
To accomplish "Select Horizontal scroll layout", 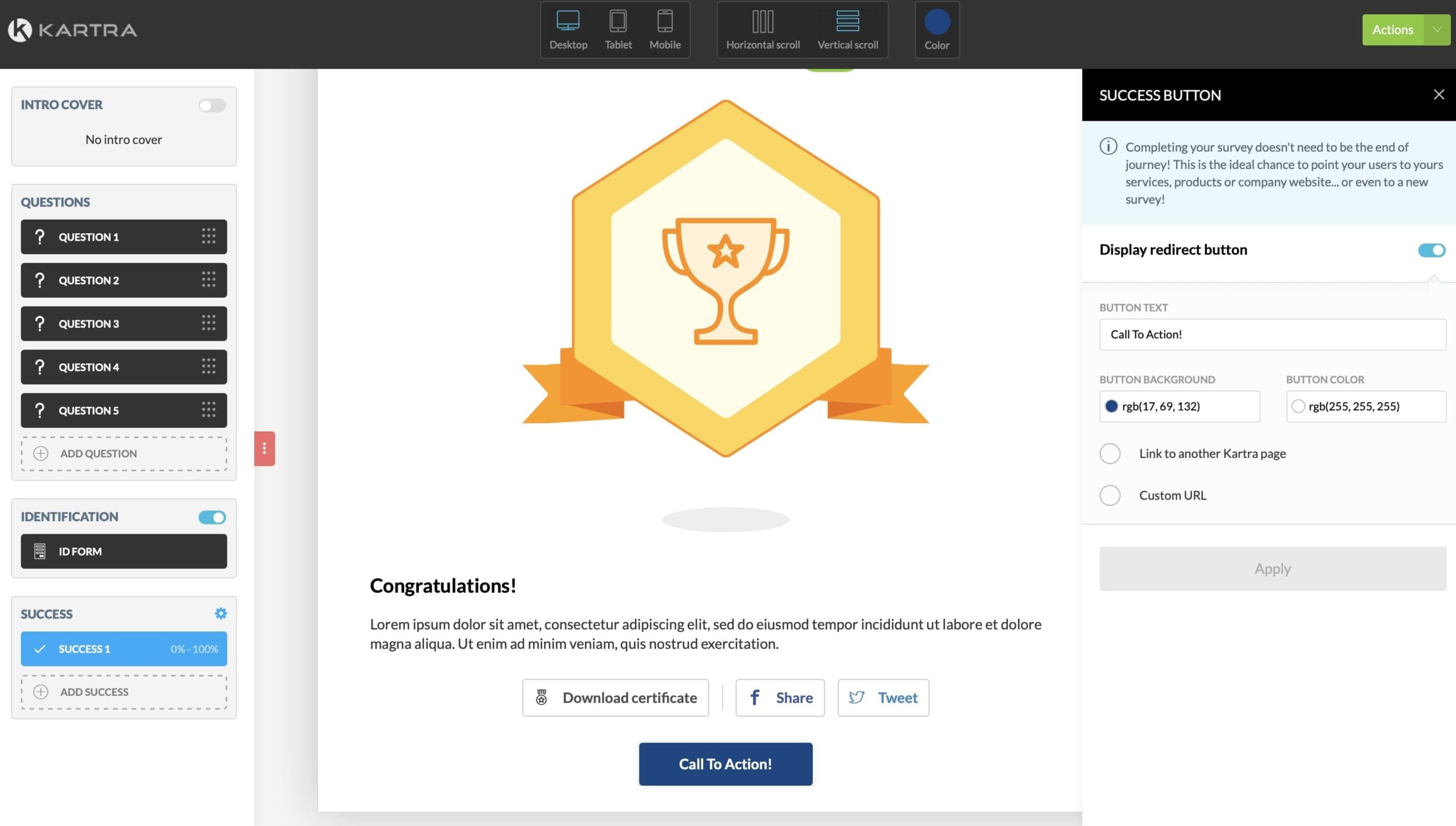I will tap(763, 30).
